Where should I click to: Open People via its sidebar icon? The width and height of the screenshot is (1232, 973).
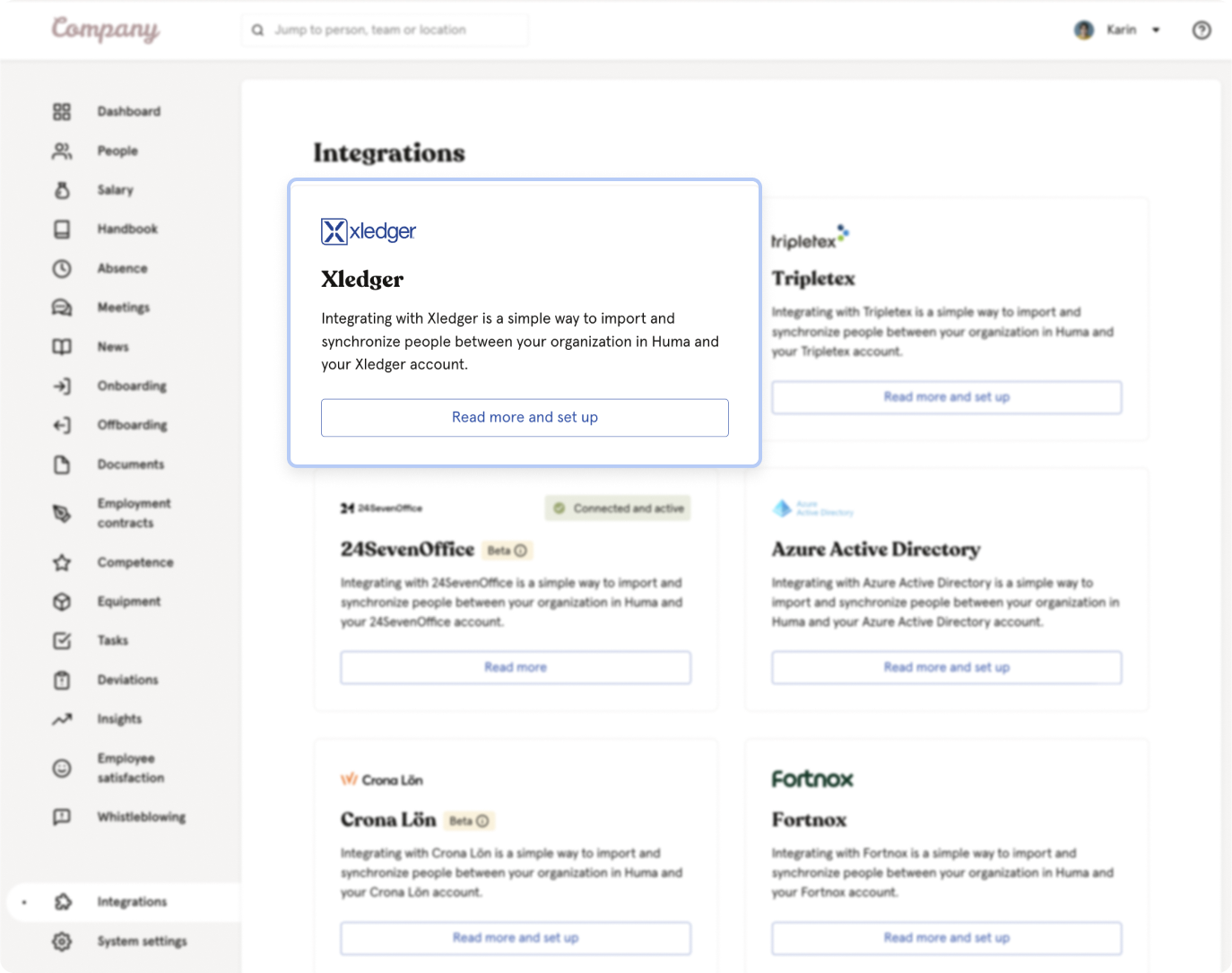pos(61,151)
